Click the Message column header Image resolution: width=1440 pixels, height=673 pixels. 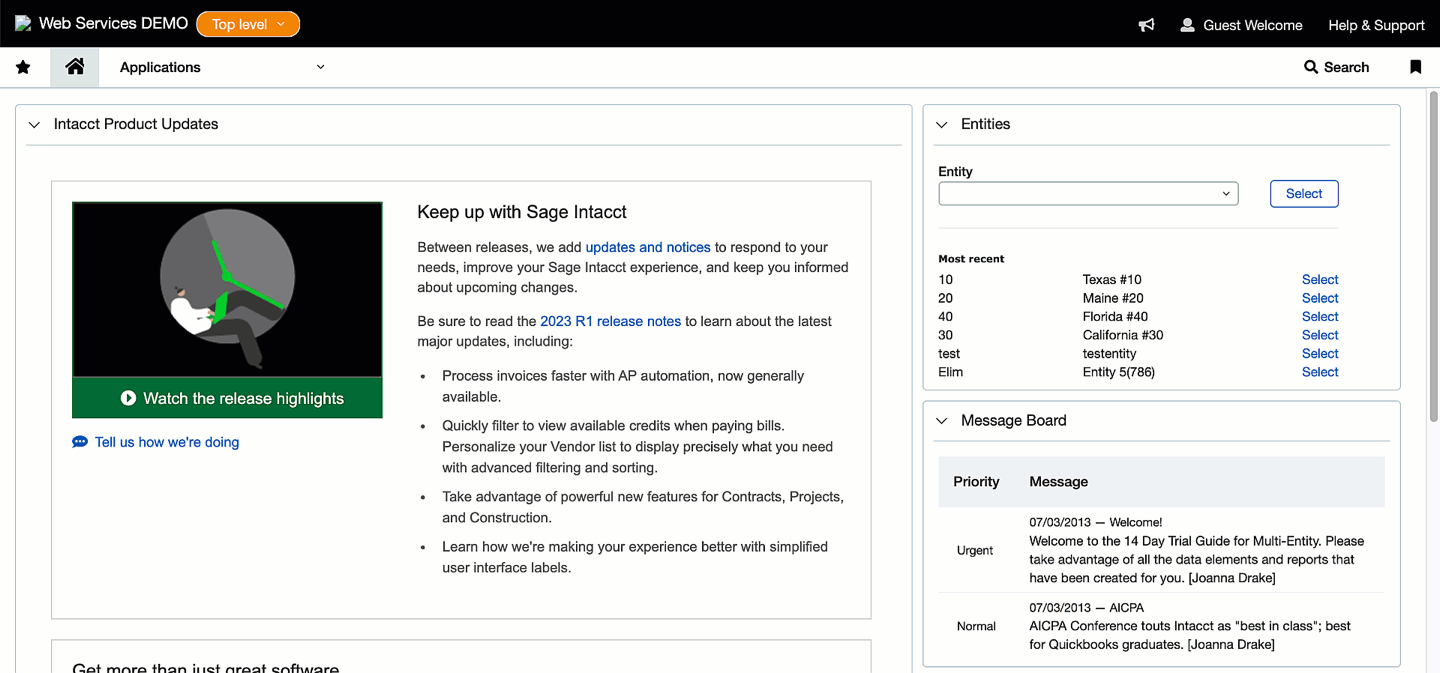click(x=1058, y=482)
